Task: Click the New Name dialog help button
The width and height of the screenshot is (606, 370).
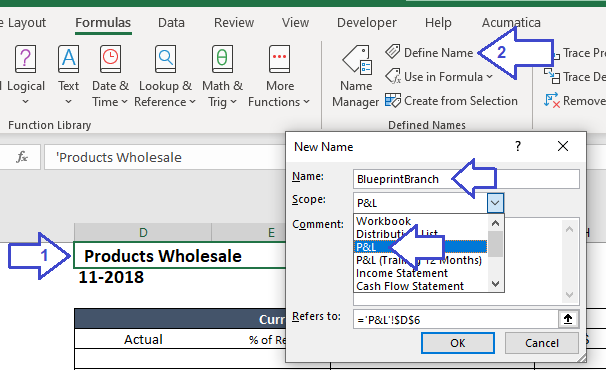Action: point(518,146)
